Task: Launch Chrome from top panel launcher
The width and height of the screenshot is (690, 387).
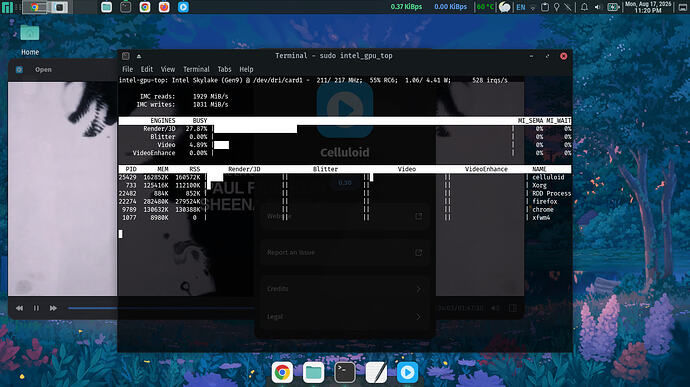Action: (x=145, y=7)
